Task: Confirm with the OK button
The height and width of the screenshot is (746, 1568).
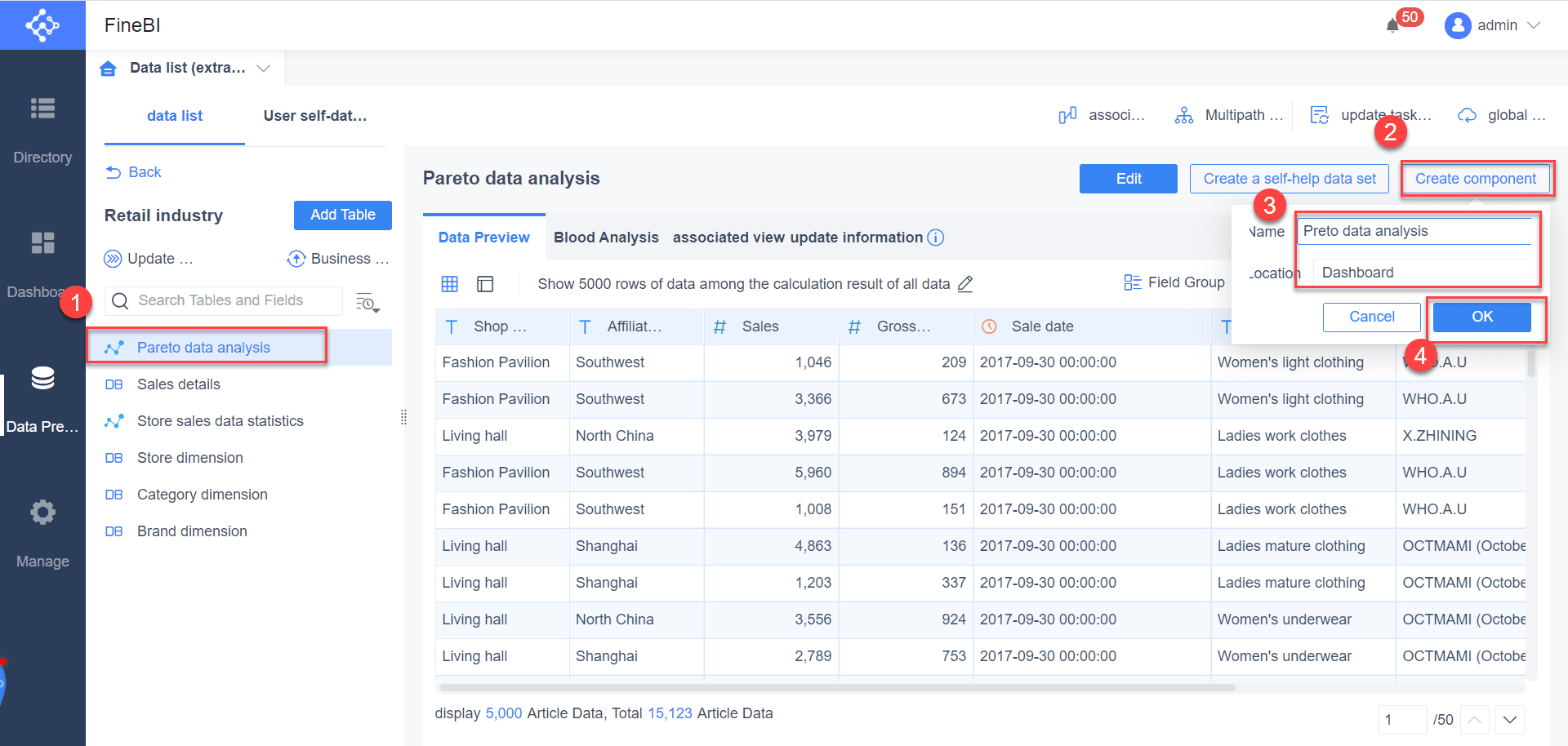Action: coord(1482,317)
